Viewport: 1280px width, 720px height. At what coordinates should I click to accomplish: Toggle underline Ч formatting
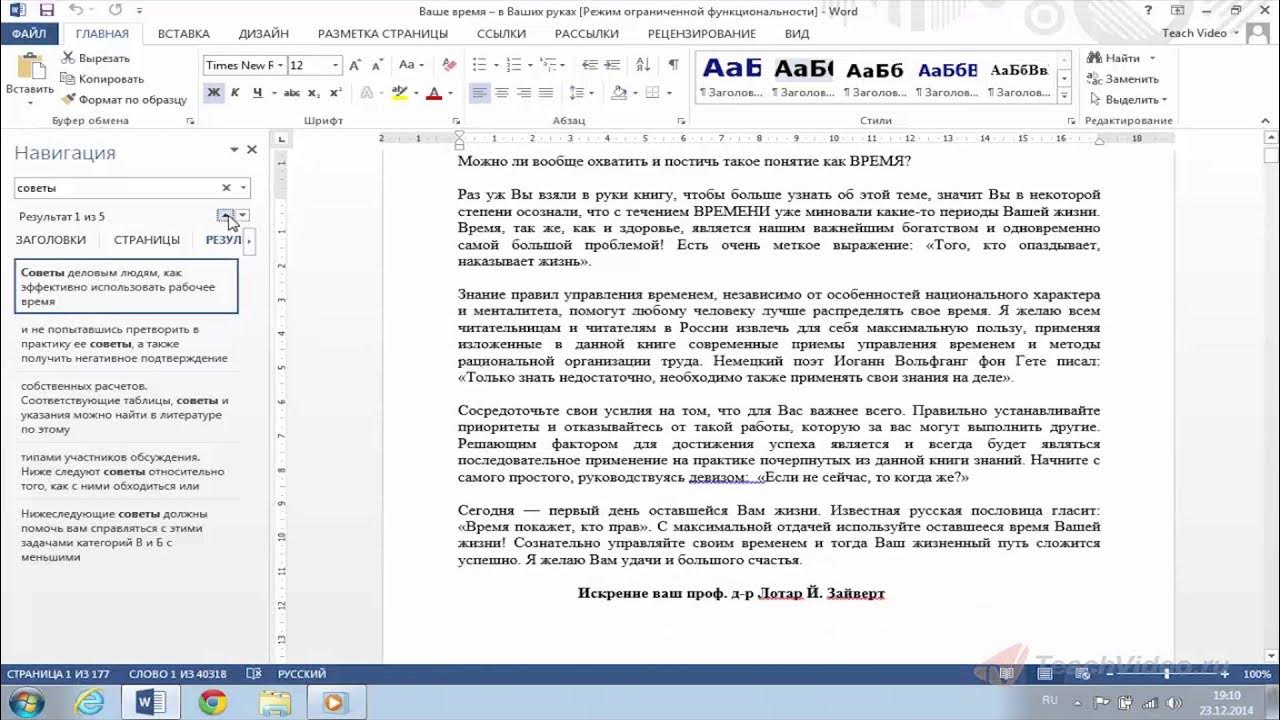coord(258,93)
